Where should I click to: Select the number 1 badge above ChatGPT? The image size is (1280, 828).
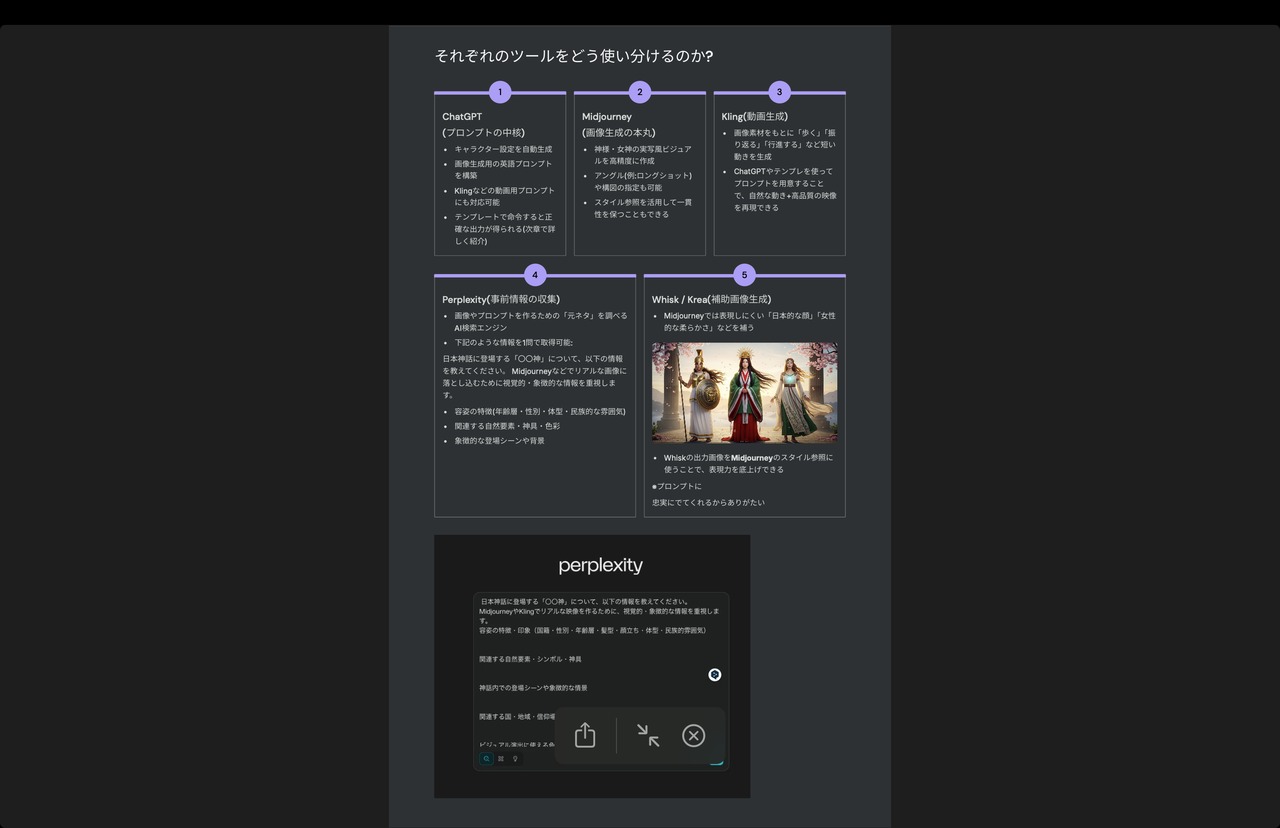coord(500,93)
